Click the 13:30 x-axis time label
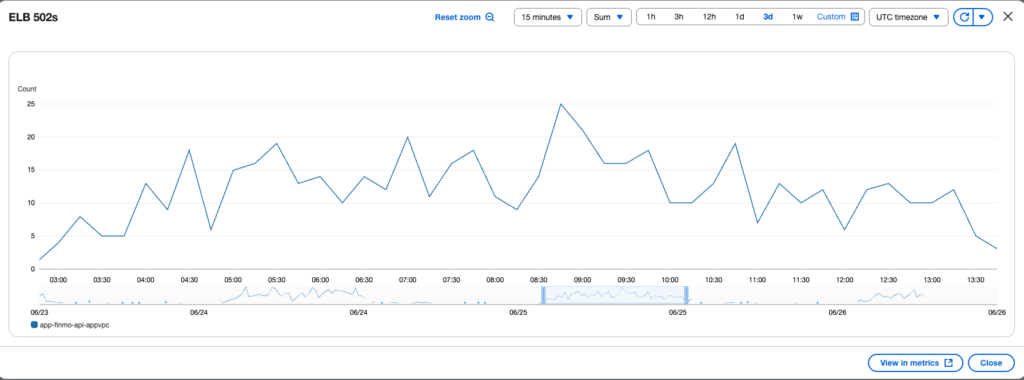1024x380 pixels. point(976,279)
